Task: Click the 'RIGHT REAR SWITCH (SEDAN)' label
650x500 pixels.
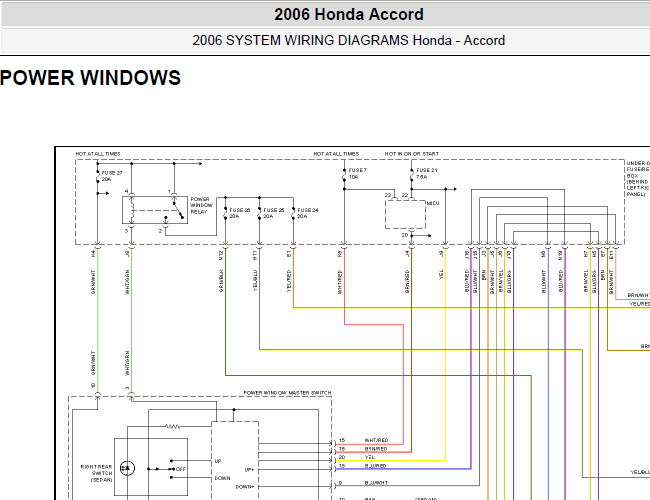Action: (x=97, y=473)
